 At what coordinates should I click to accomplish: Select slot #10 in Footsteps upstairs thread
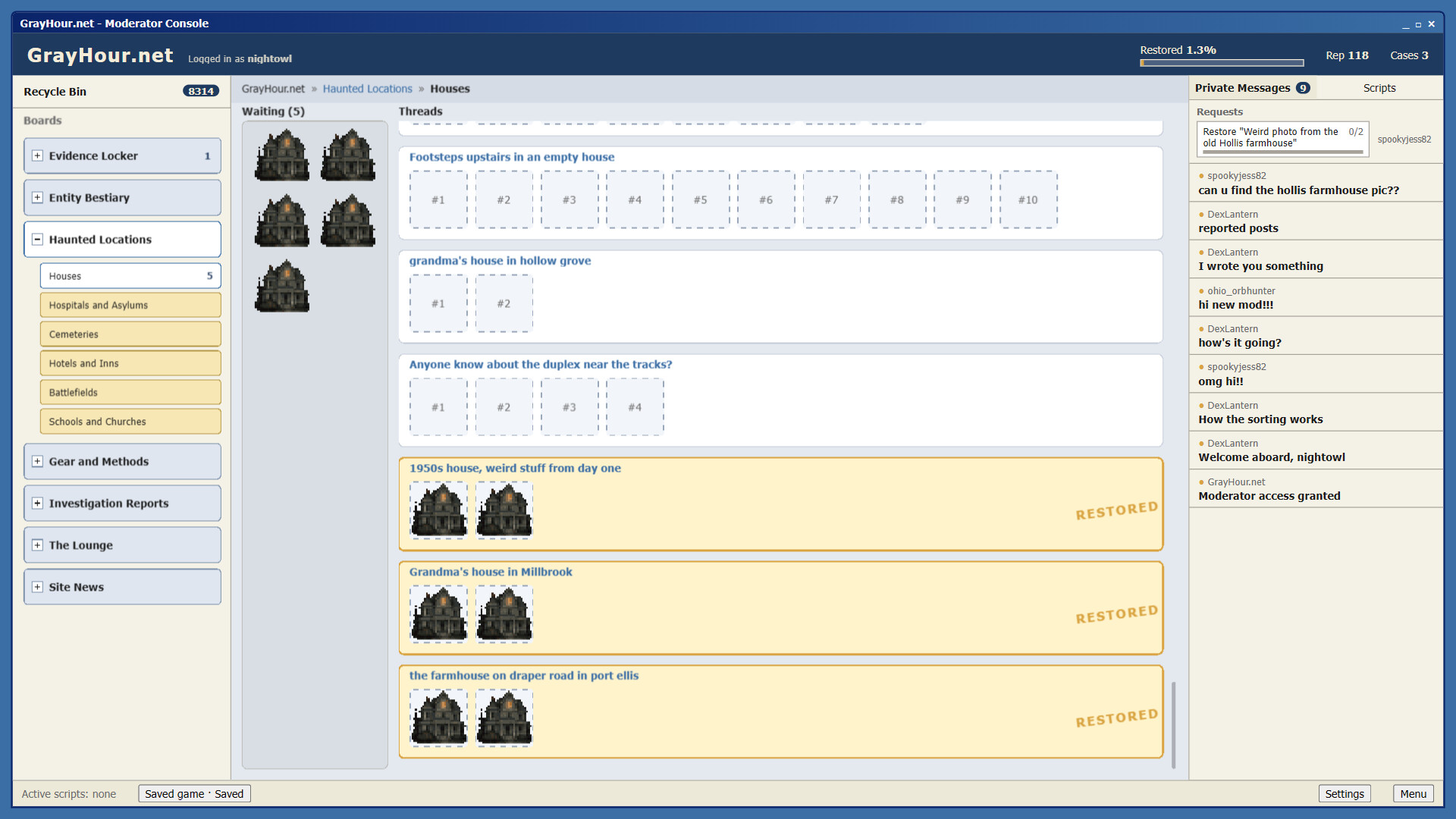click(x=1028, y=199)
